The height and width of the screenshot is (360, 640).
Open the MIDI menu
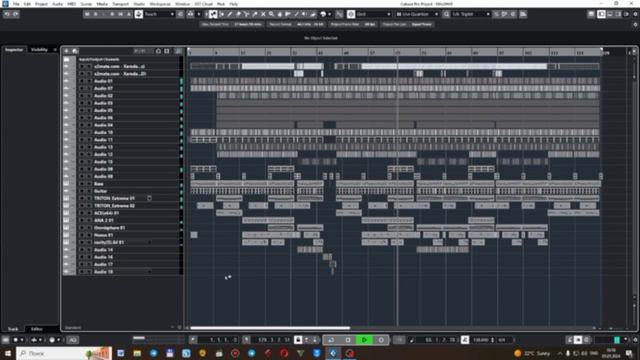tap(71, 4)
